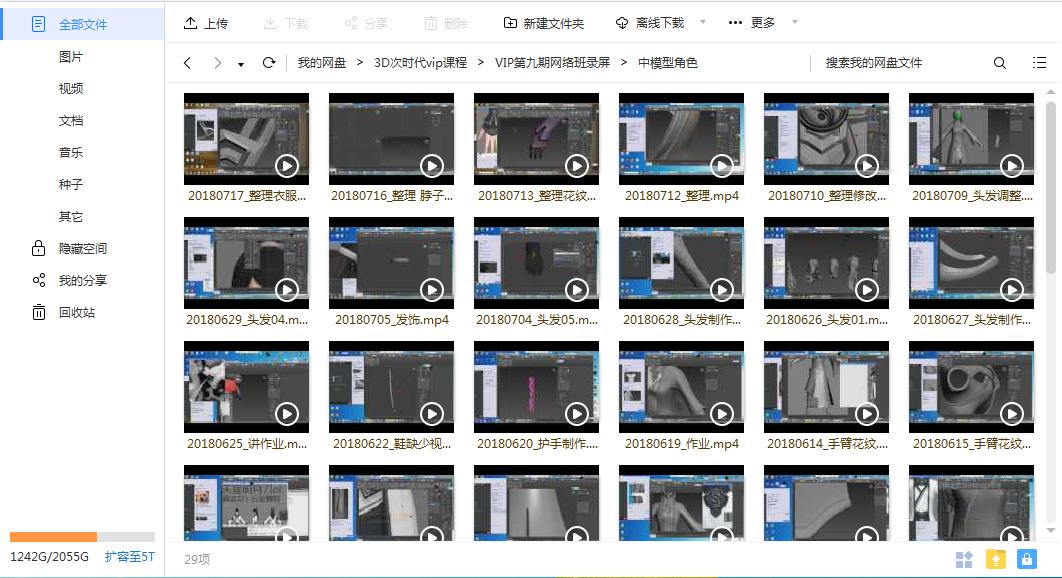Open video thumbnail 20180717_整理衣服
Screen dimensions: 1062x578
coord(246,139)
